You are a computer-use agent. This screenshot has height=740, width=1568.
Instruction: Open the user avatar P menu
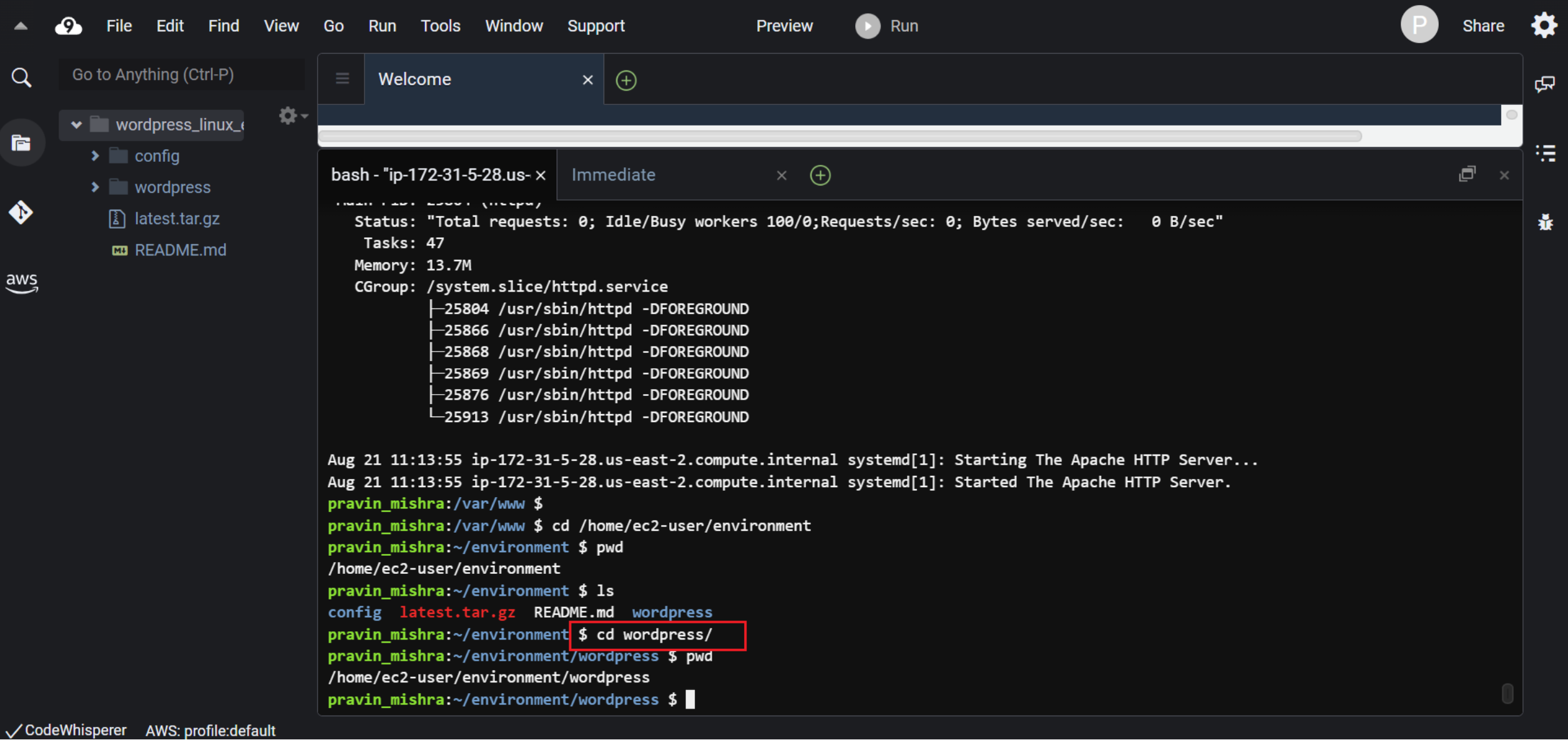pos(1419,25)
